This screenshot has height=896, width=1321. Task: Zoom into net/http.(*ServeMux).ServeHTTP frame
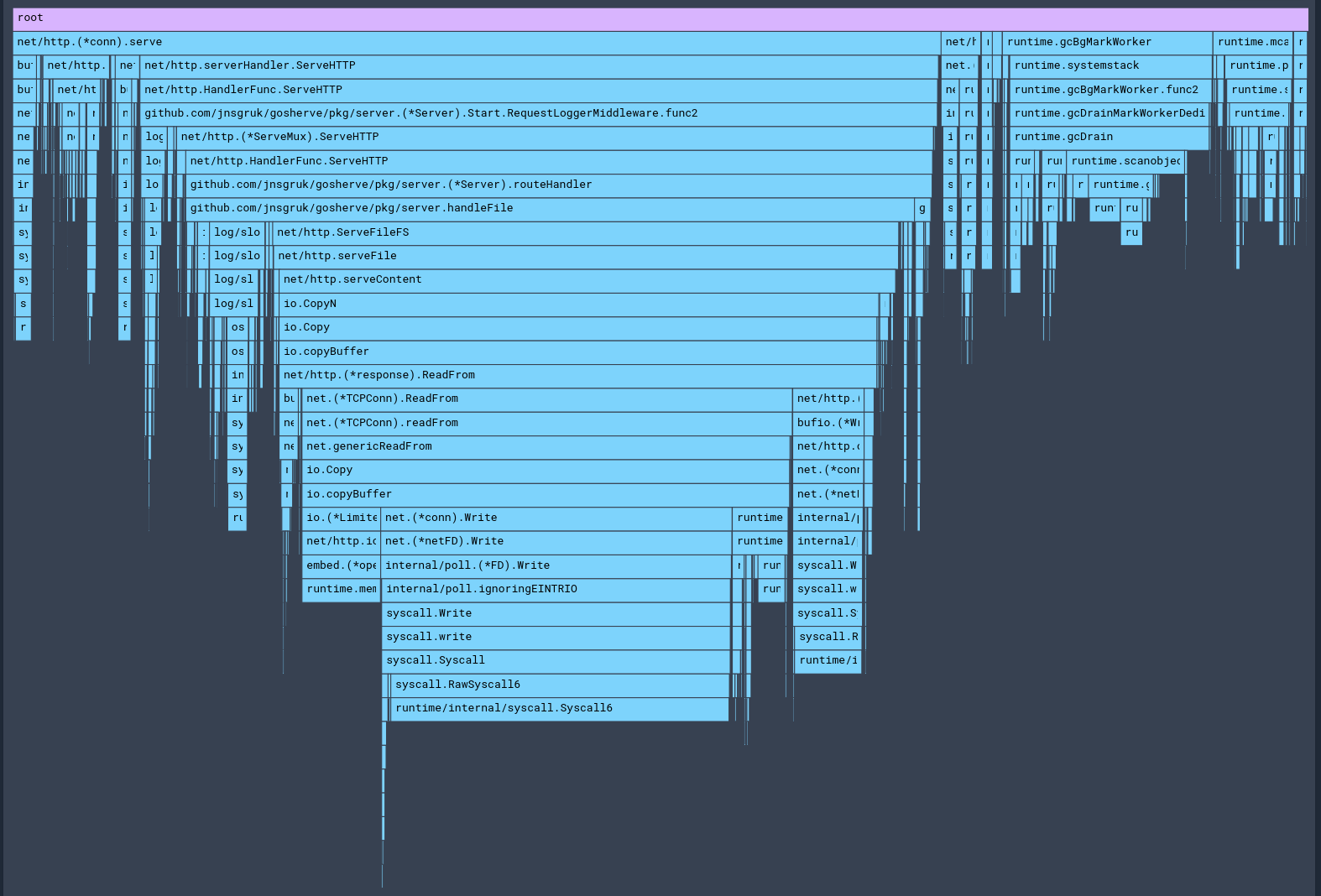[x=554, y=138]
